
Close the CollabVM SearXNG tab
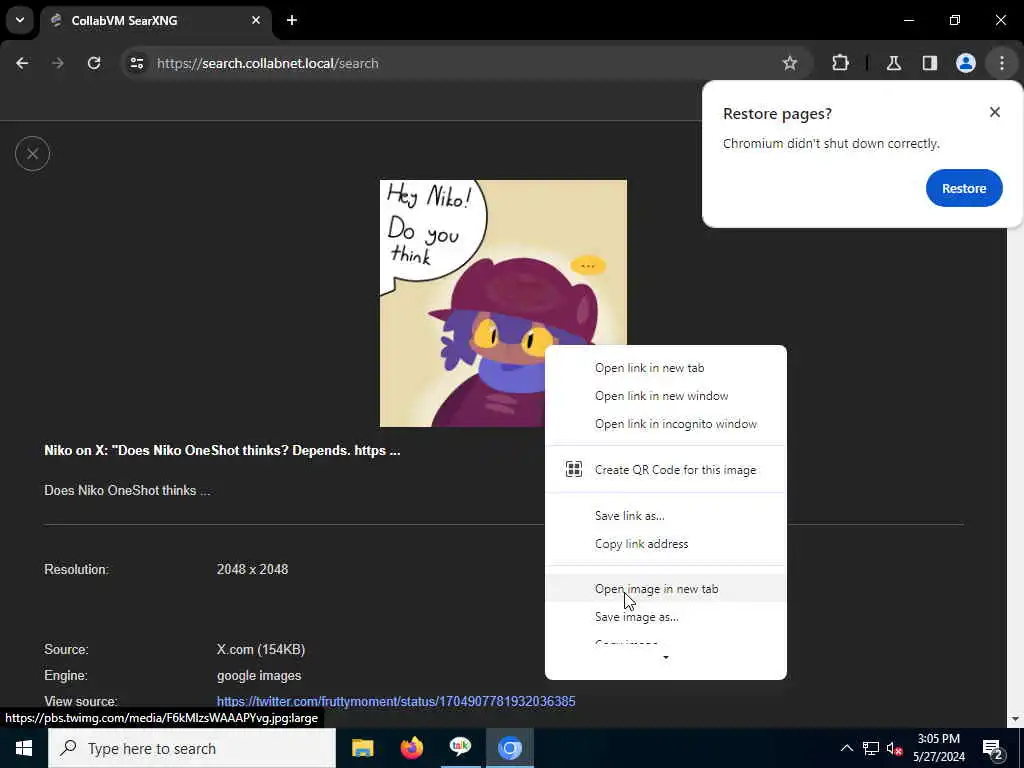tap(256, 20)
